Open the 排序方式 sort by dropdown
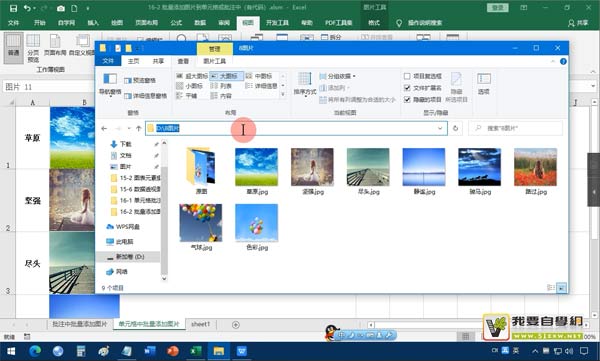600x361 pixels. pos(305,85)
